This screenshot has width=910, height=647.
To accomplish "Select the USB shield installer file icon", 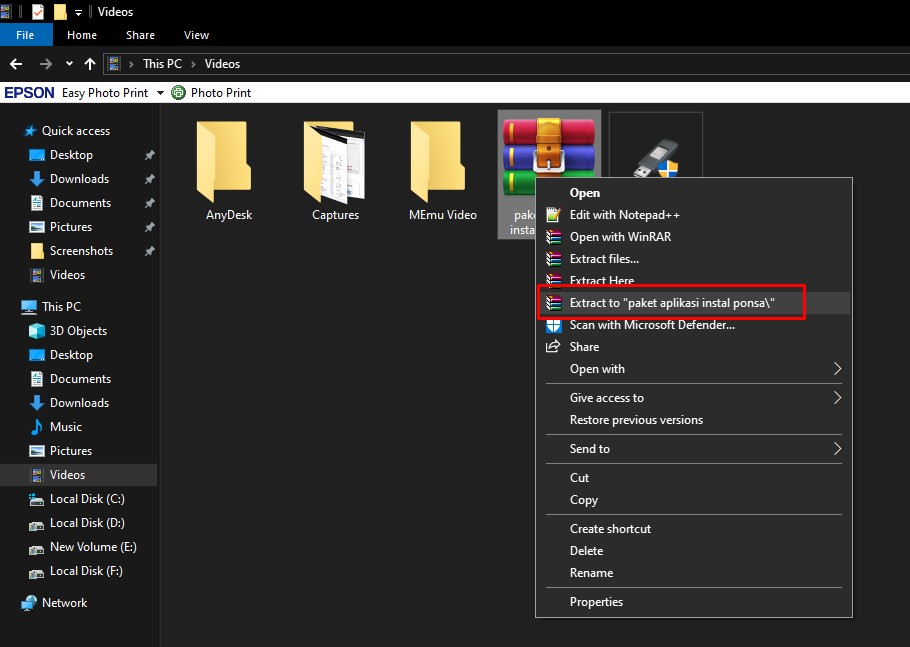I will pyautogui.click(x=656, y=158).
